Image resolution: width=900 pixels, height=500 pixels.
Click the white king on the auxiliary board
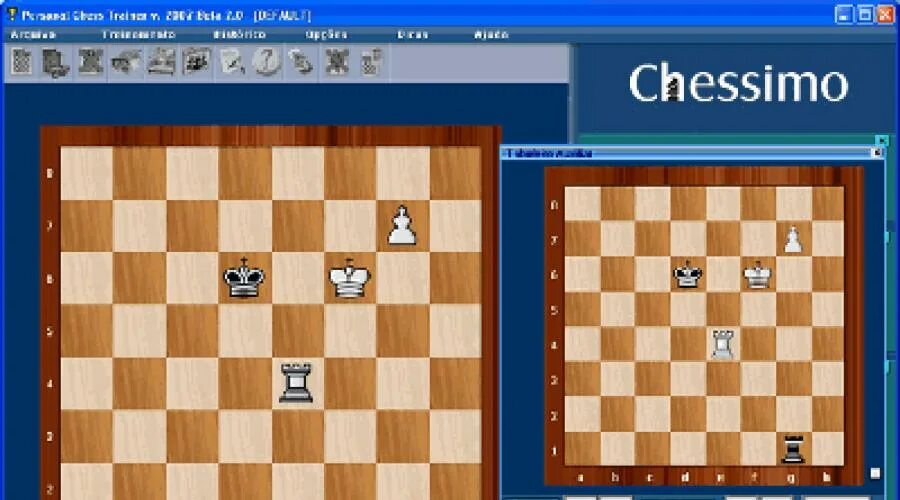point(757,274)
